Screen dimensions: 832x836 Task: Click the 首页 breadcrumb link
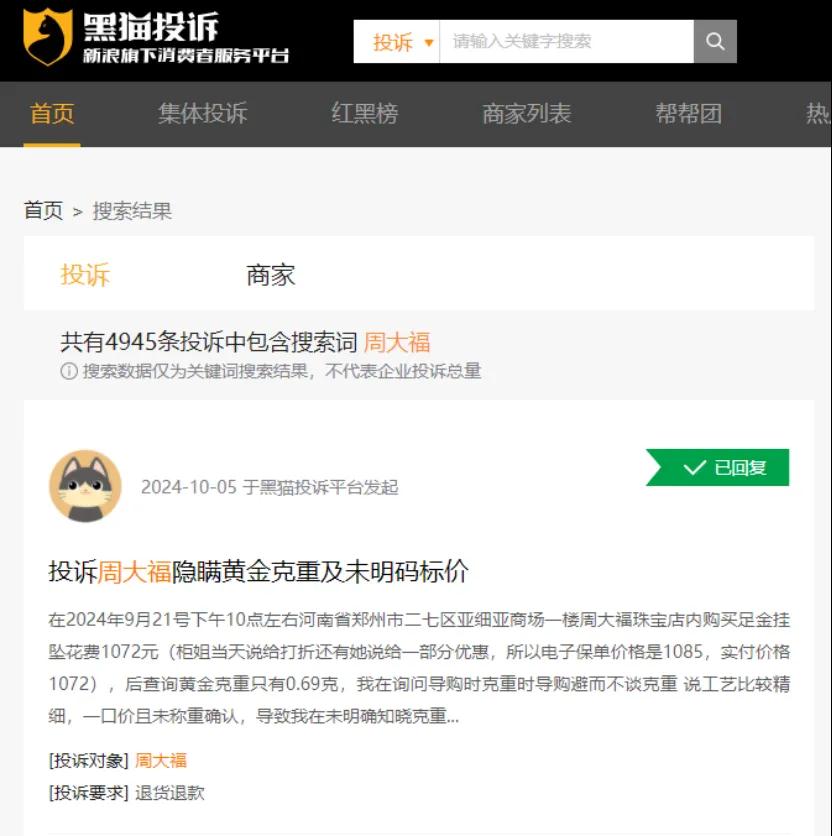(43, 210)
